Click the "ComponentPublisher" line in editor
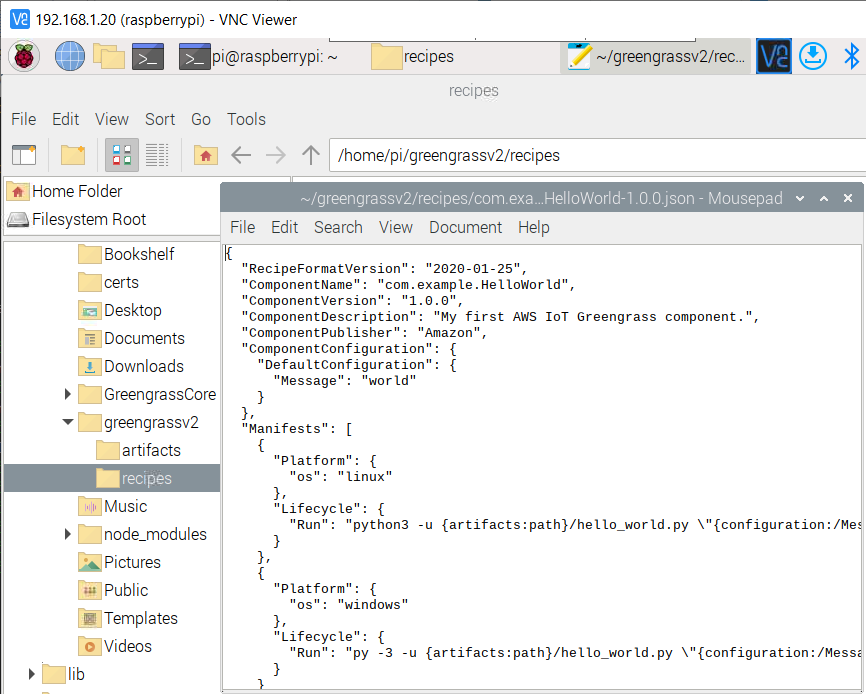The width and height of the screenshot is (866, 694). [364, 333]
